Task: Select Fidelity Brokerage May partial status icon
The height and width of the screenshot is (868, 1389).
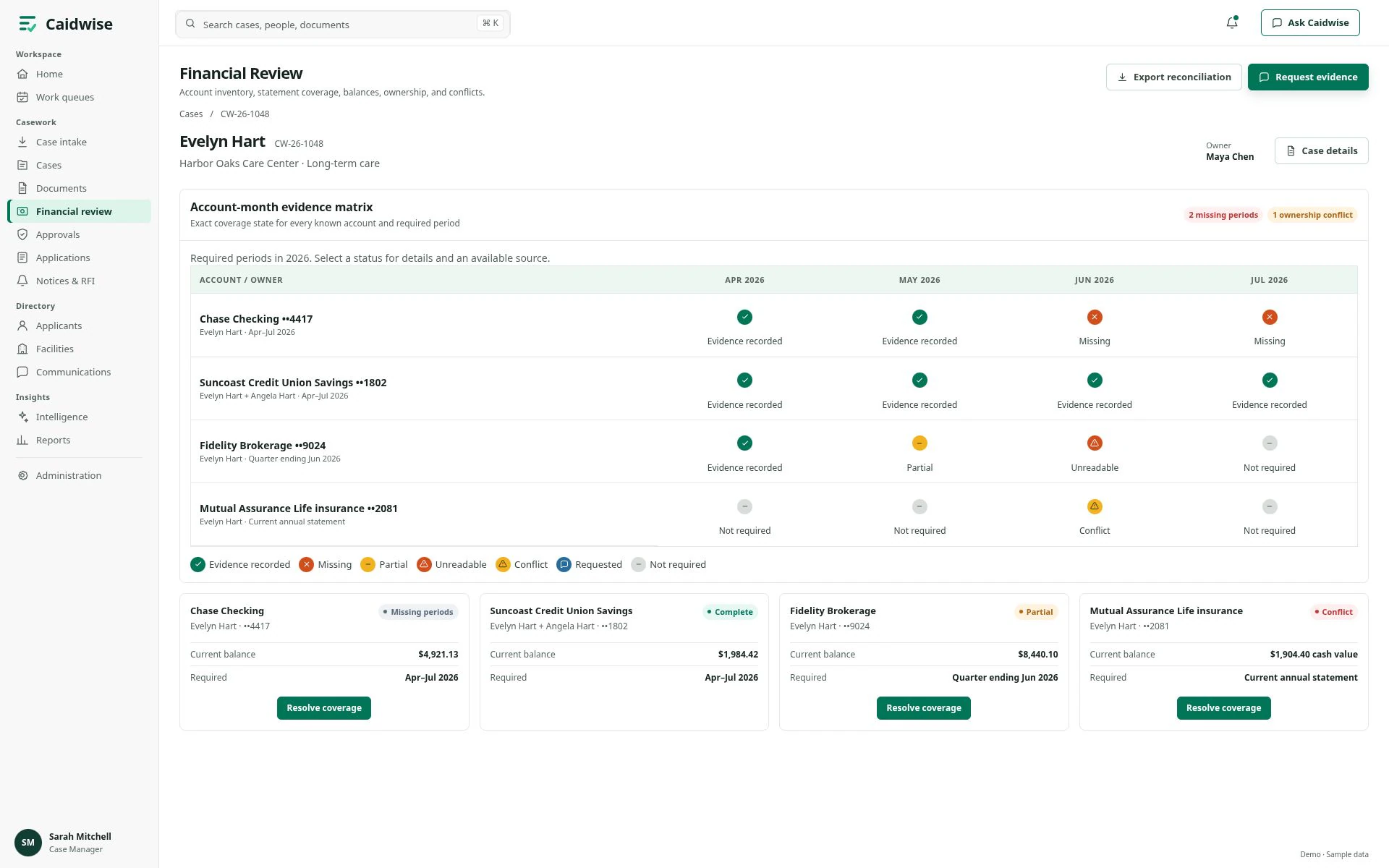Action: 919,443
